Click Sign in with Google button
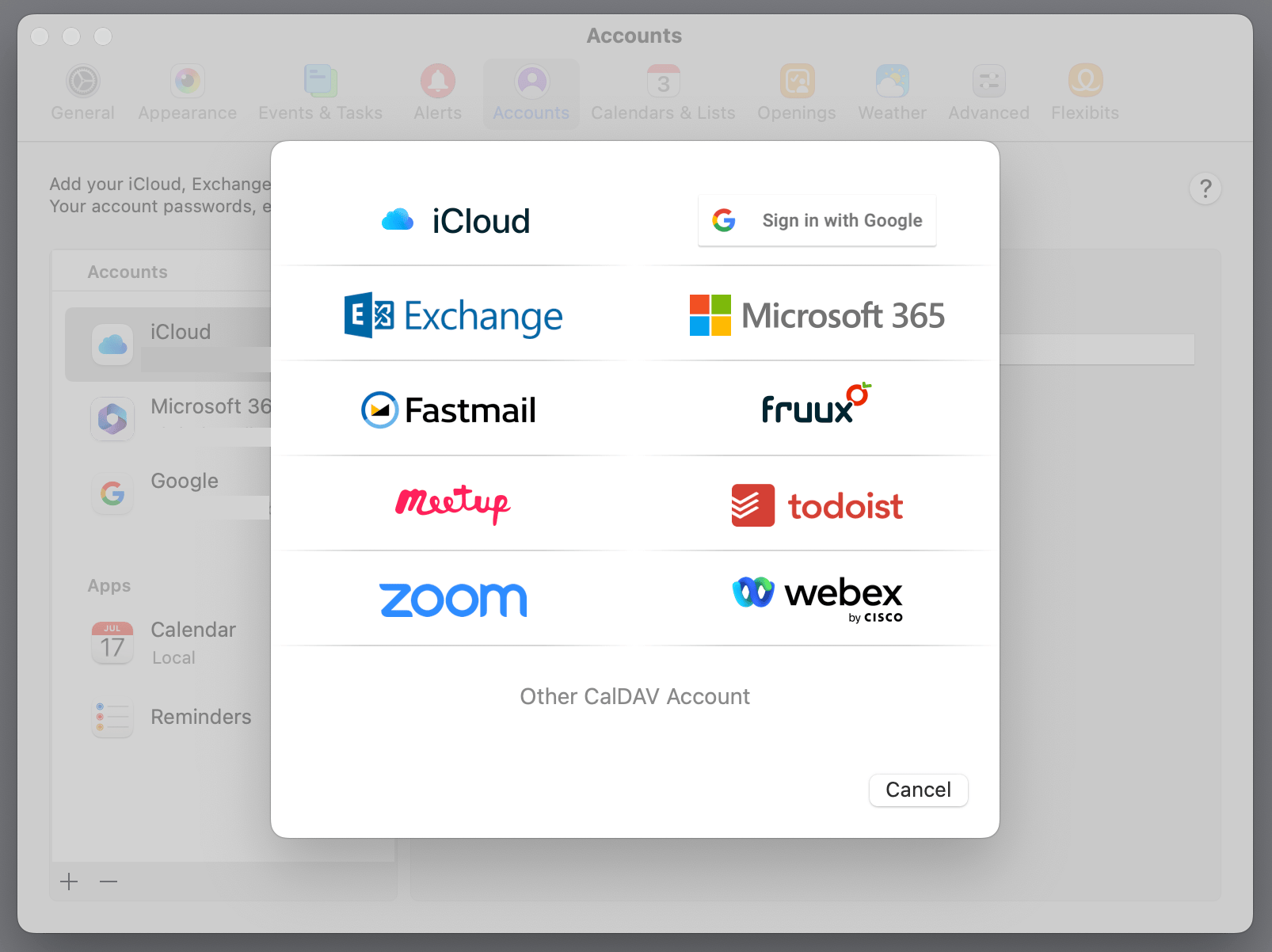This screenshot has width=1272, height=952. coord(817,220)
